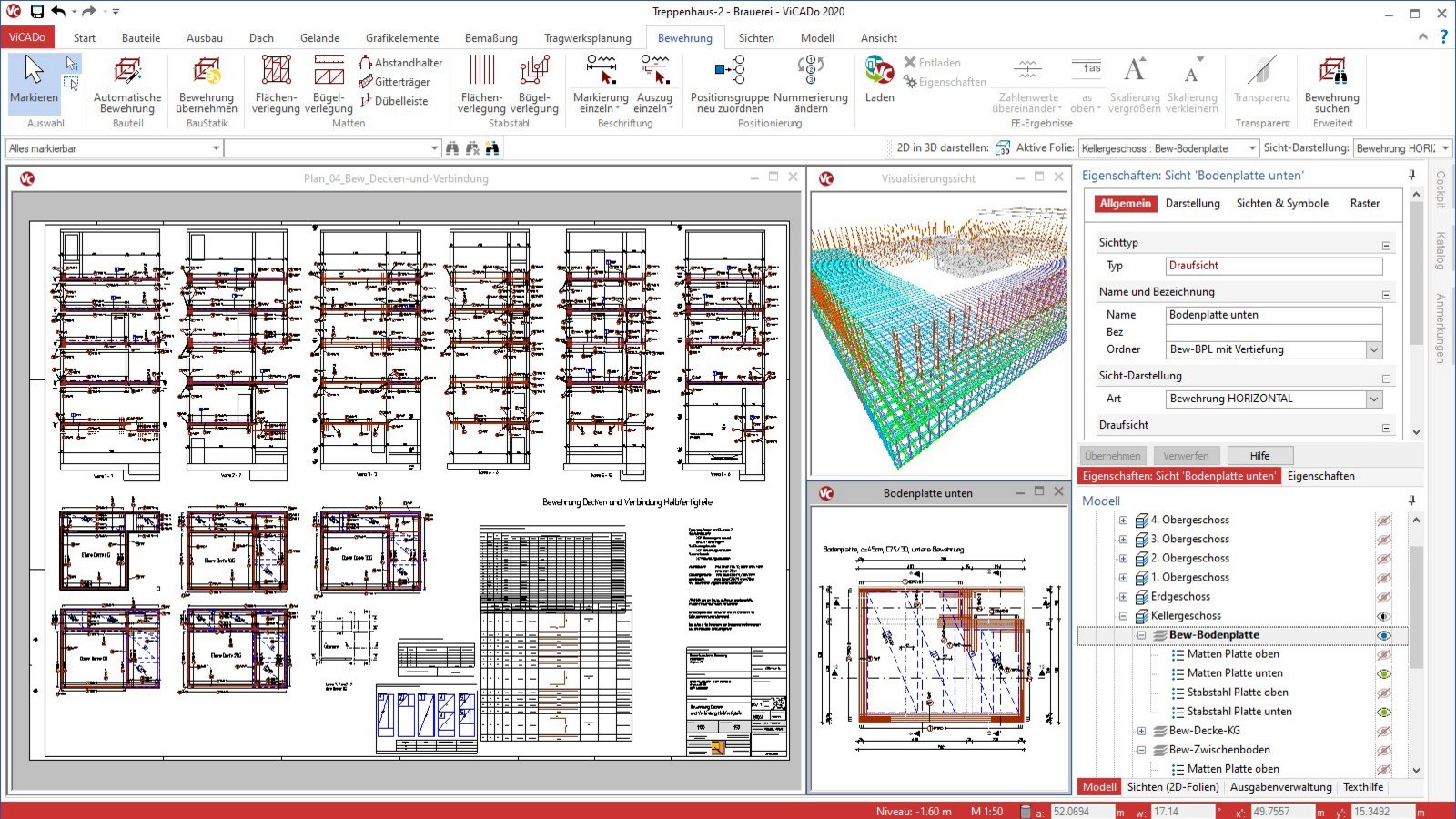This screenshot has width=1456, height=819.
Task: Hide Stabstahl Platte unten layer
Action: click(1384, 712)
